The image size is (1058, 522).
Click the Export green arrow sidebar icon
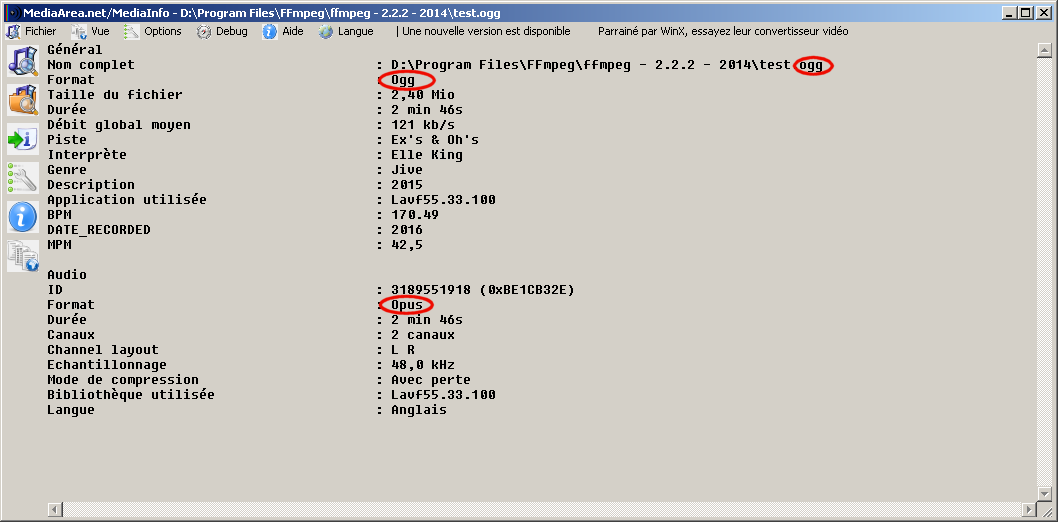tap(22, 139)
